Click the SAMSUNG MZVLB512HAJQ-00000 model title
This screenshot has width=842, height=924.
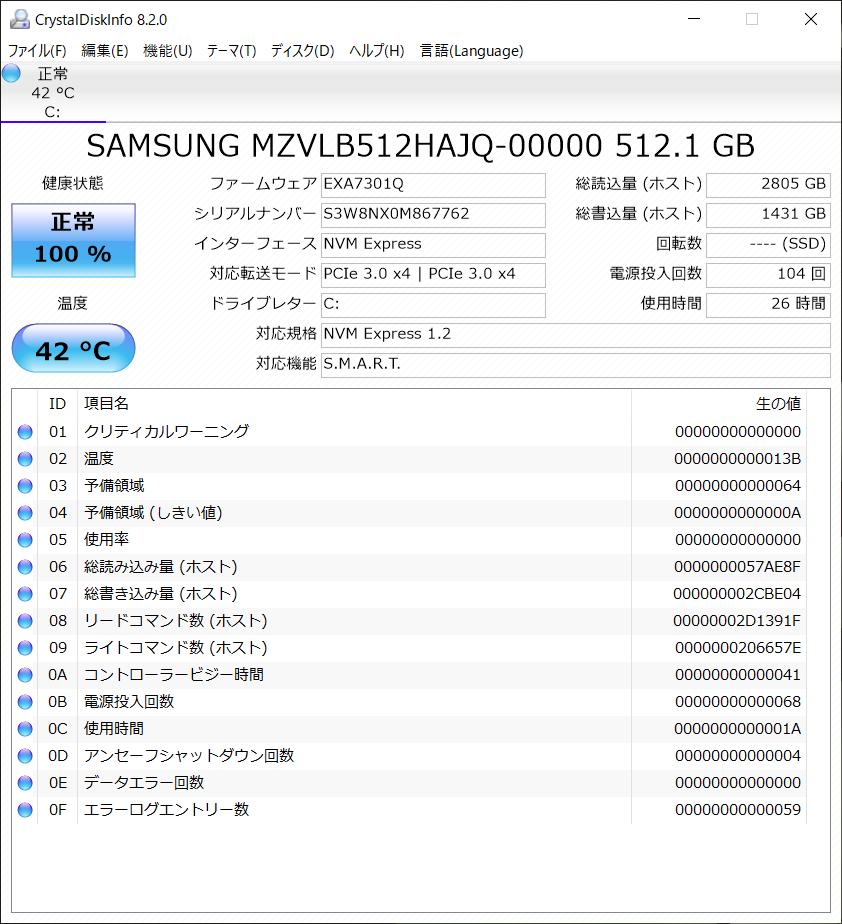pyautogui.click(x=420, y=146)
